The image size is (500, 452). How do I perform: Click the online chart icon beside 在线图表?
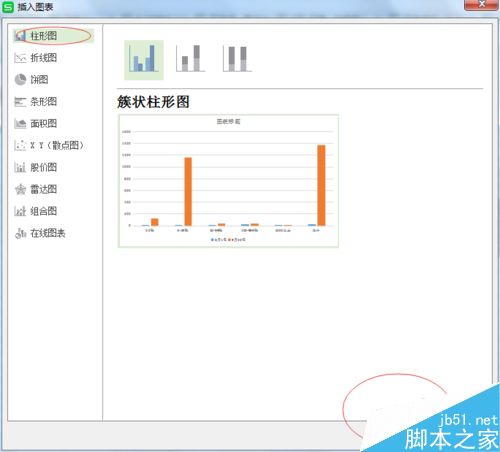(20, 233)
